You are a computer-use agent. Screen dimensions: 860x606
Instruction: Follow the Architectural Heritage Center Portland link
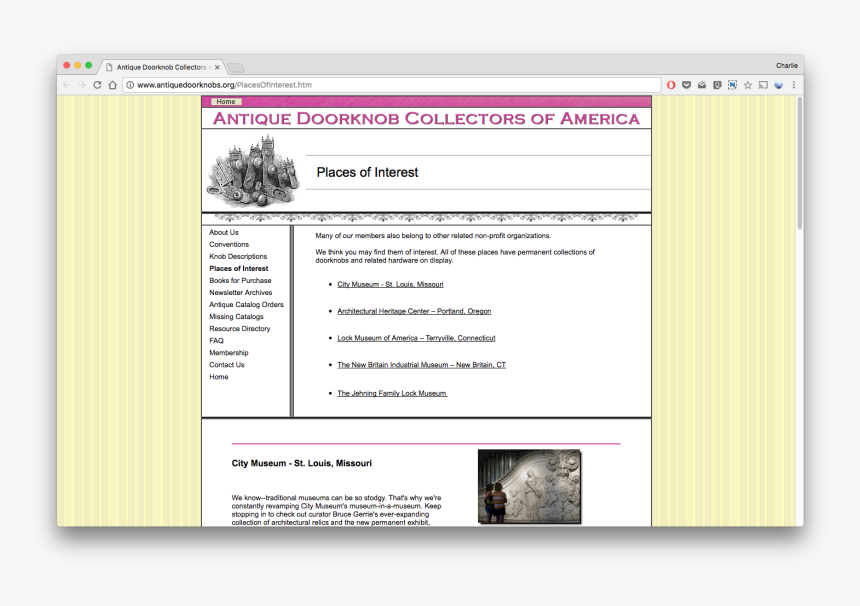[414, 312]
